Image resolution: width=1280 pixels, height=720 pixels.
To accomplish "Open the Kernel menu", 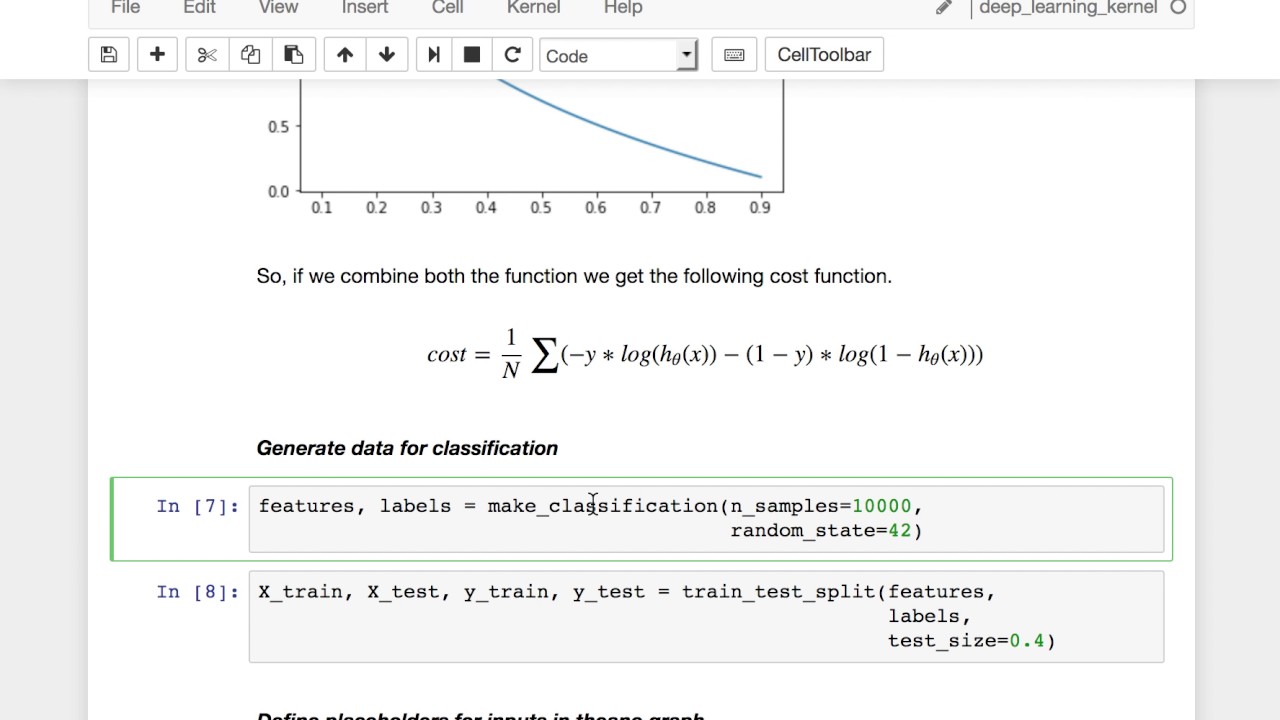I will tap(533, 8).
